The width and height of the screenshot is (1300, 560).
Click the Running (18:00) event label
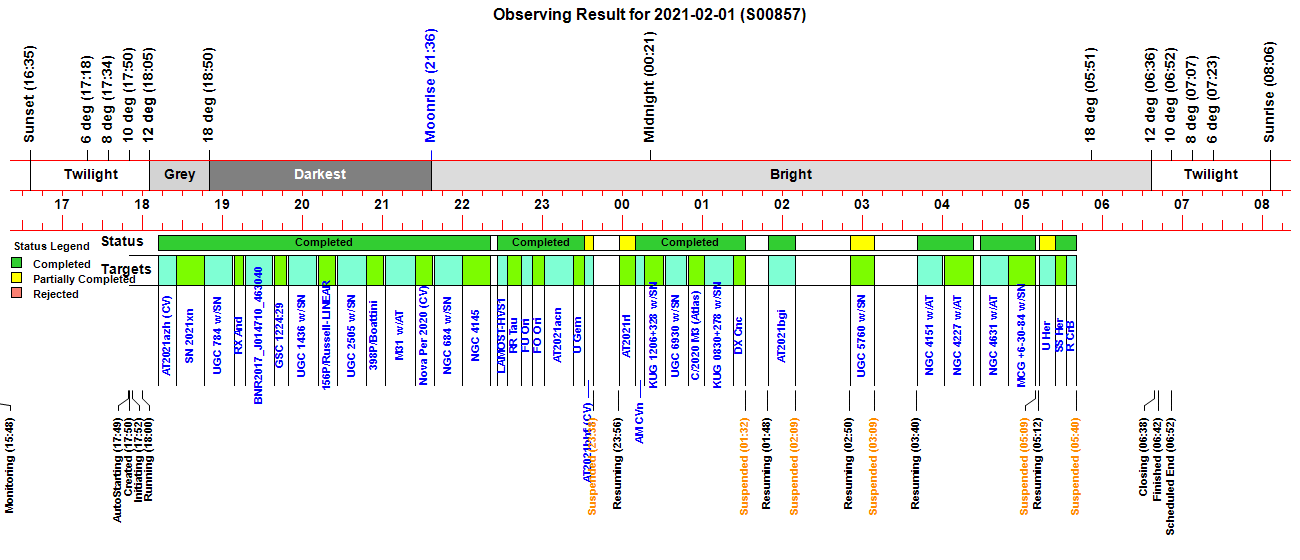[x=151, y=459]
